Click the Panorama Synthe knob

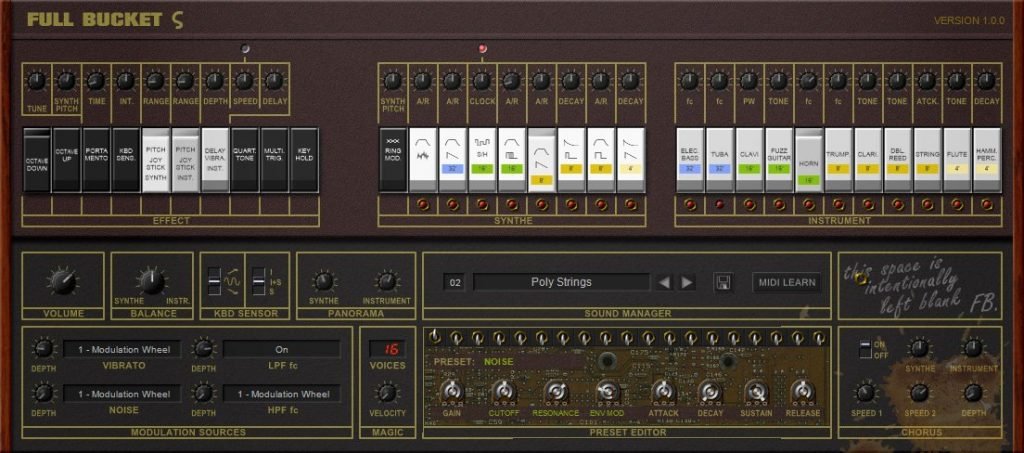pos(324,281)
